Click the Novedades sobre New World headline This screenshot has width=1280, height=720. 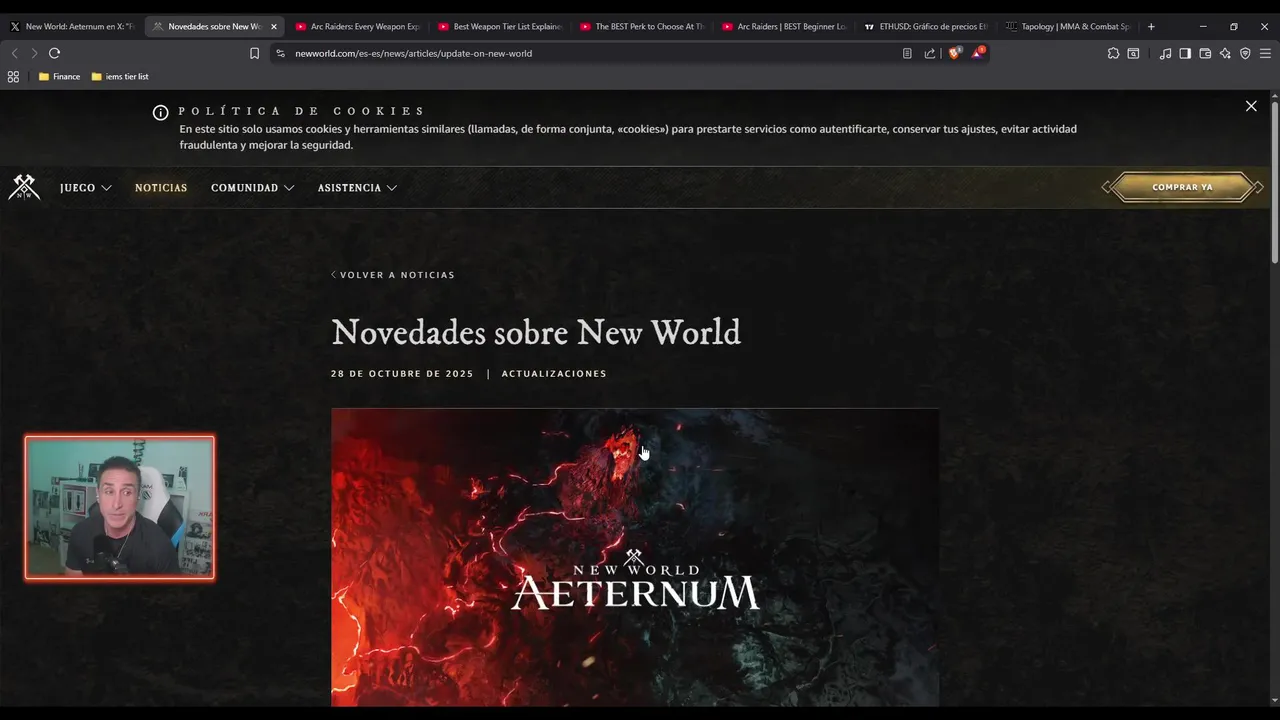[536, 332]
